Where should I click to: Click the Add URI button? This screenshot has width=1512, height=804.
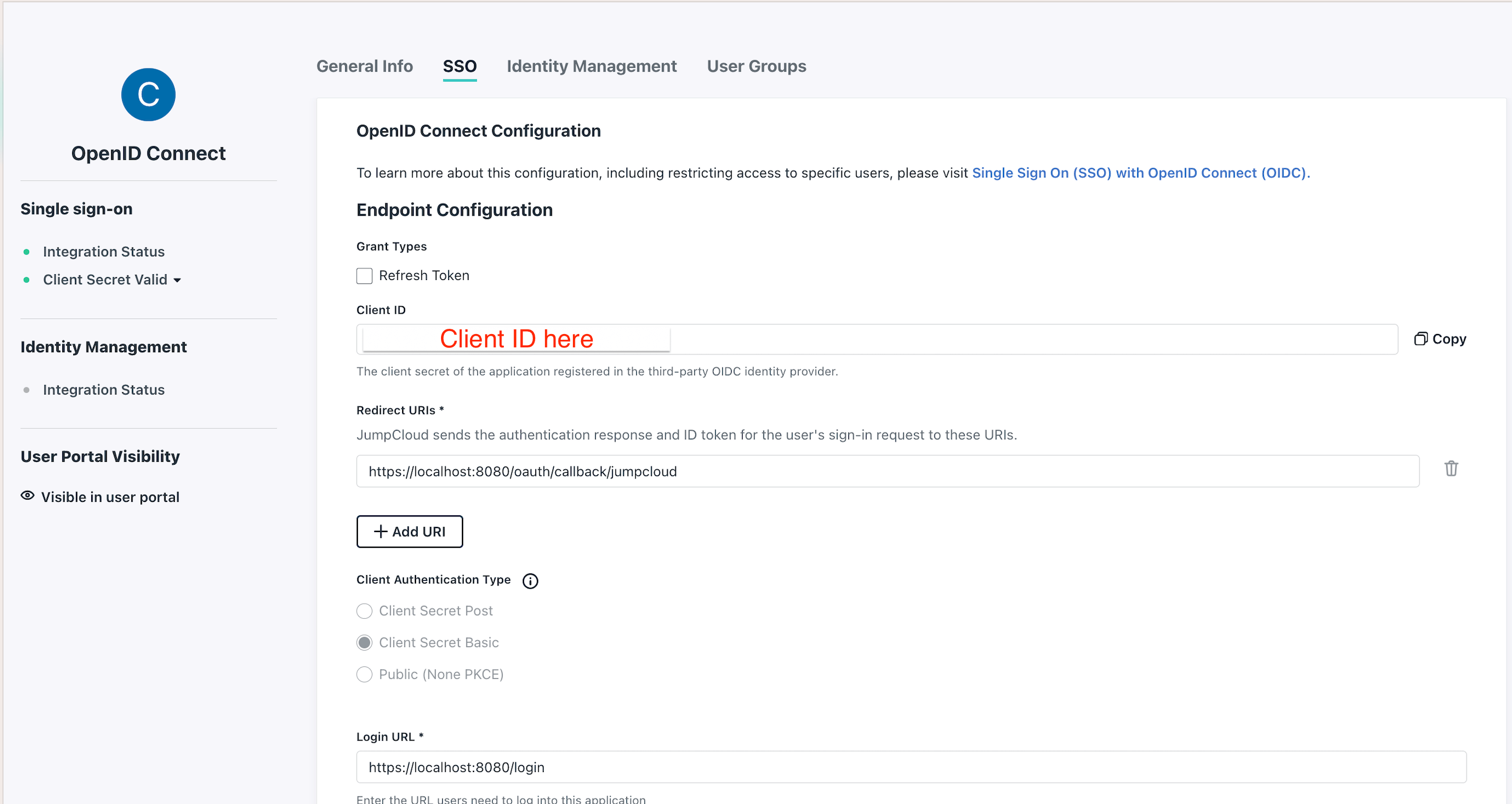(410, 531)
